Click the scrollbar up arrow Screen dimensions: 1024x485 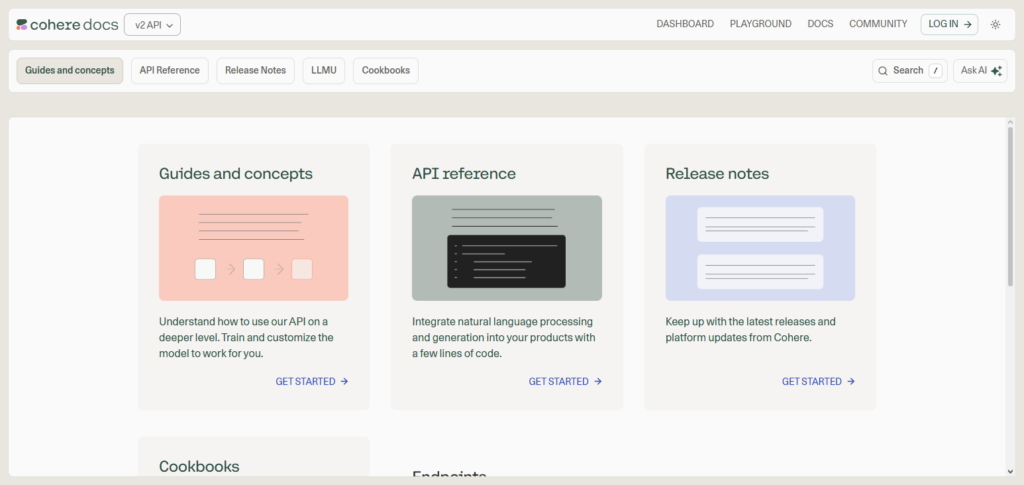coord(1010,122)
